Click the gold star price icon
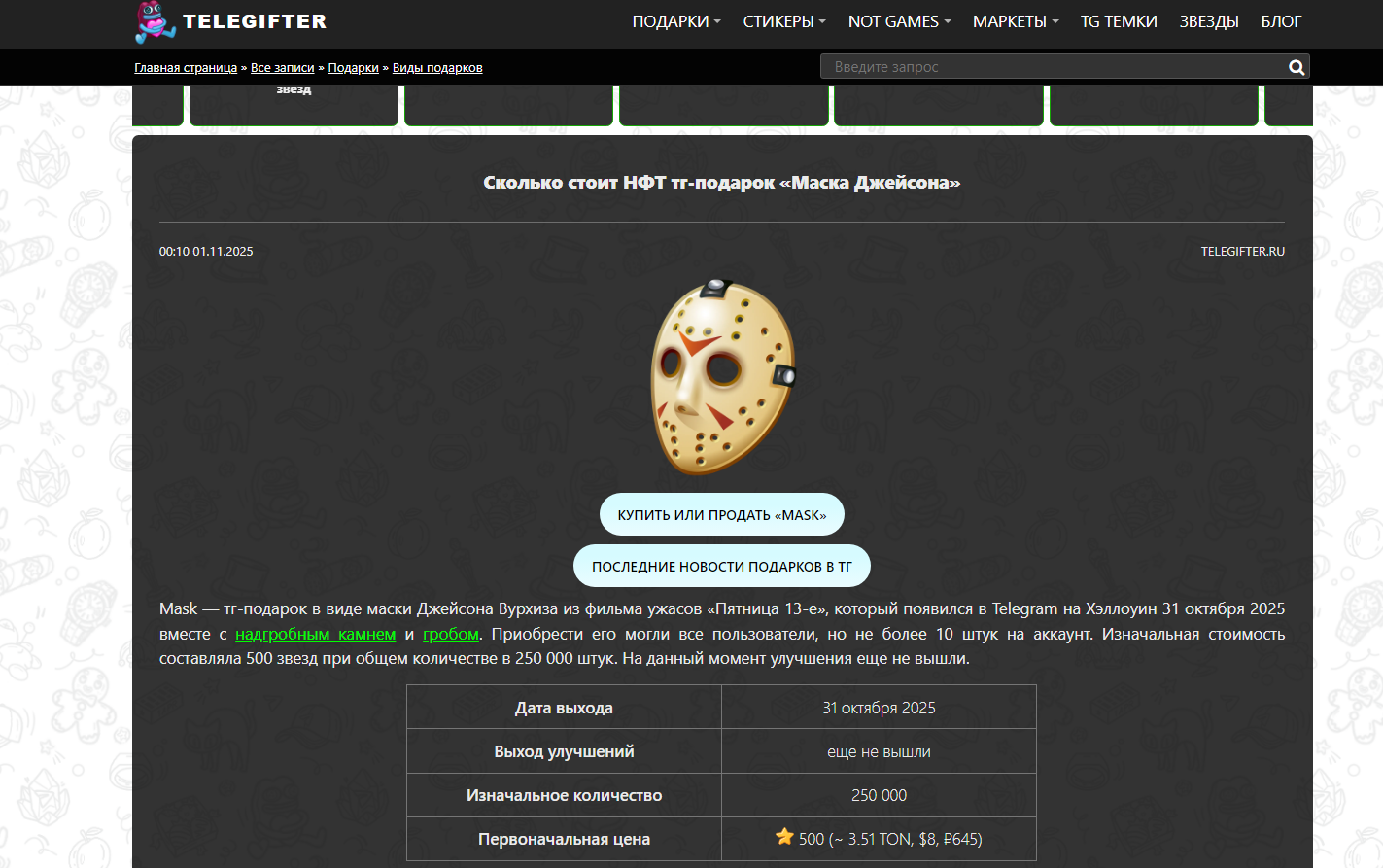The width and height of the screenshot is (1383, 868). tap(784, 836)
